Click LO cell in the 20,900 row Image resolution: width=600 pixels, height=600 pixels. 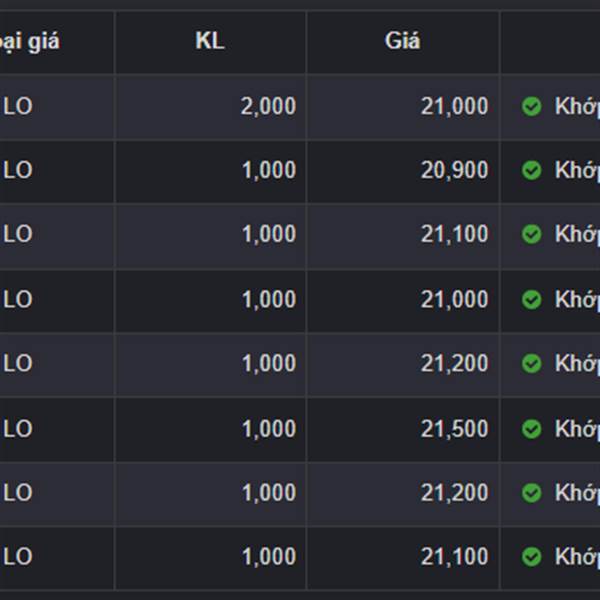[x=18, y=170]
